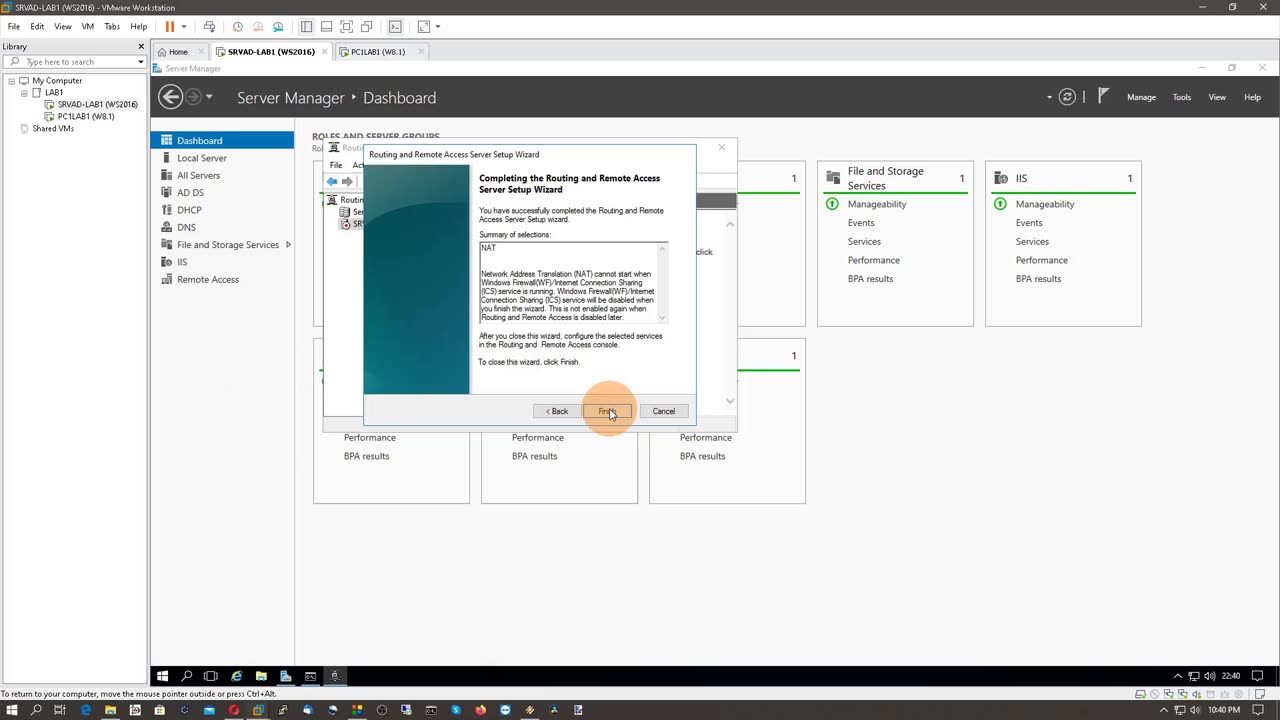Open guest volume control icon

click(x=1209, y=676)
